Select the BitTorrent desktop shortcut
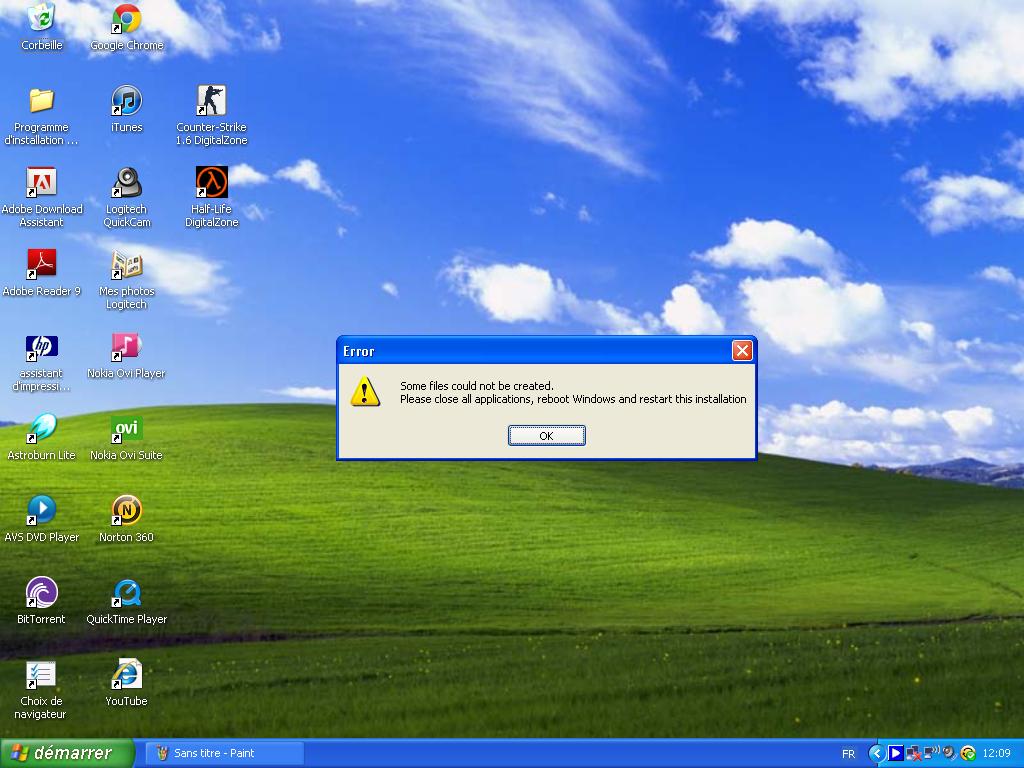Screen dimensions: 1024x768 tap(41, 601)
